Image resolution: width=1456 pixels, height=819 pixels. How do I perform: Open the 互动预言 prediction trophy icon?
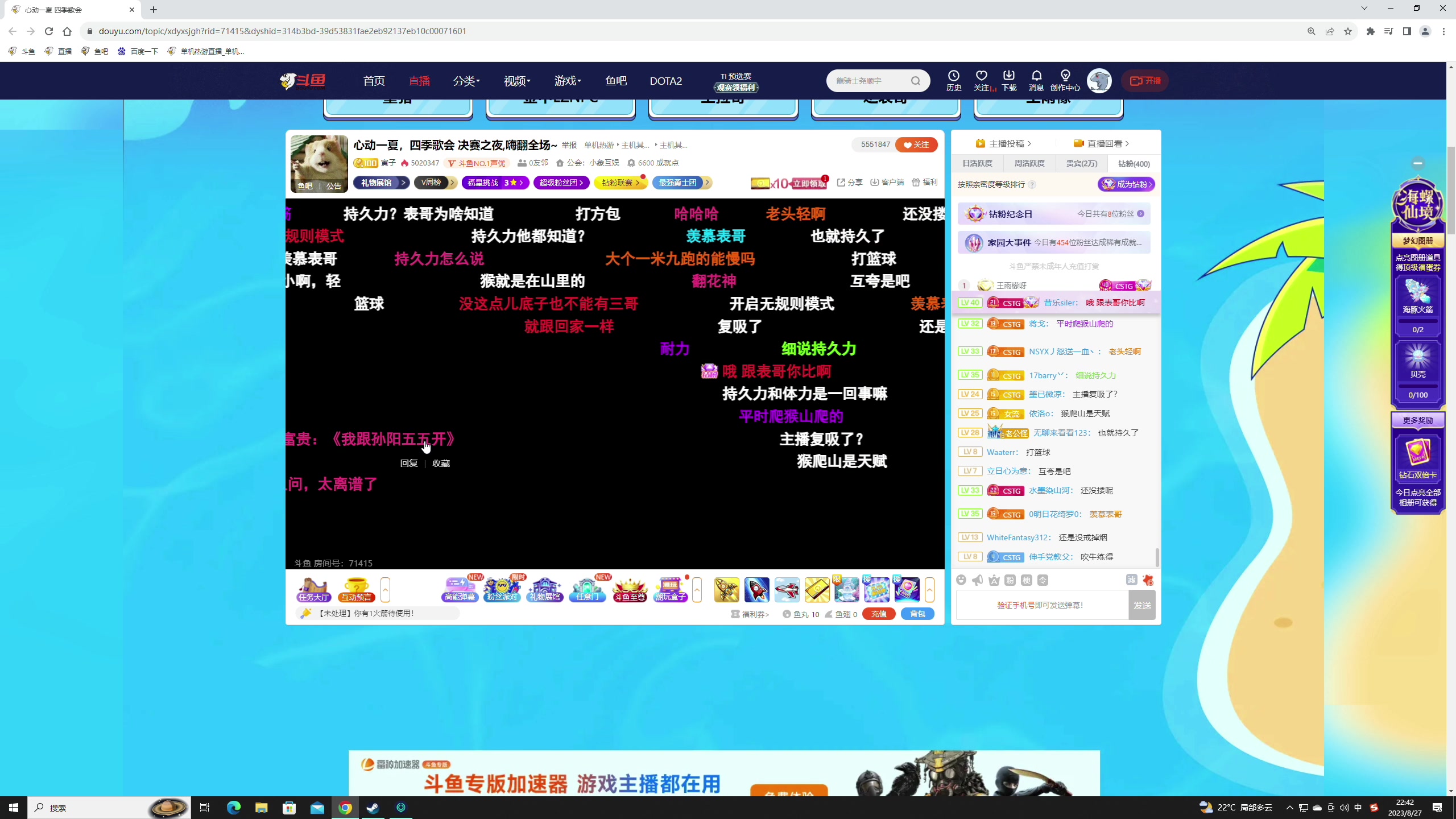pyautogui.click(x=356, y=590)
